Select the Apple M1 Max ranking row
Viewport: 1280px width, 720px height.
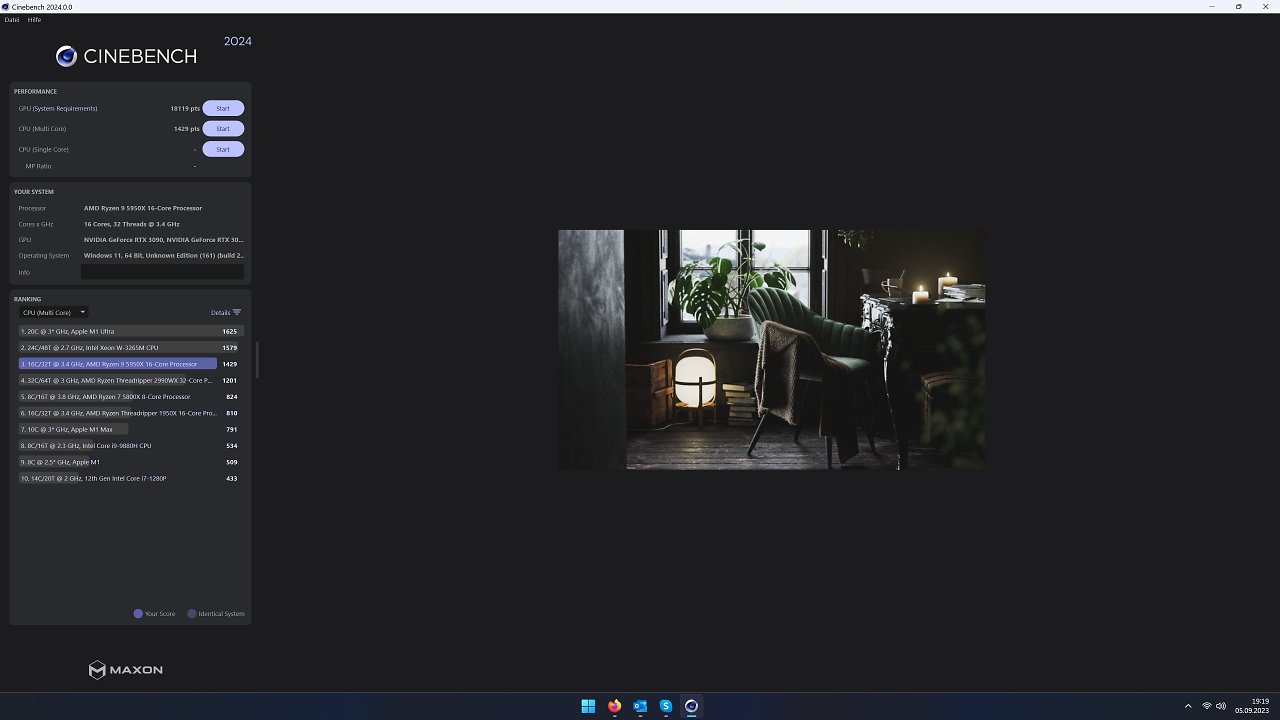131,429
